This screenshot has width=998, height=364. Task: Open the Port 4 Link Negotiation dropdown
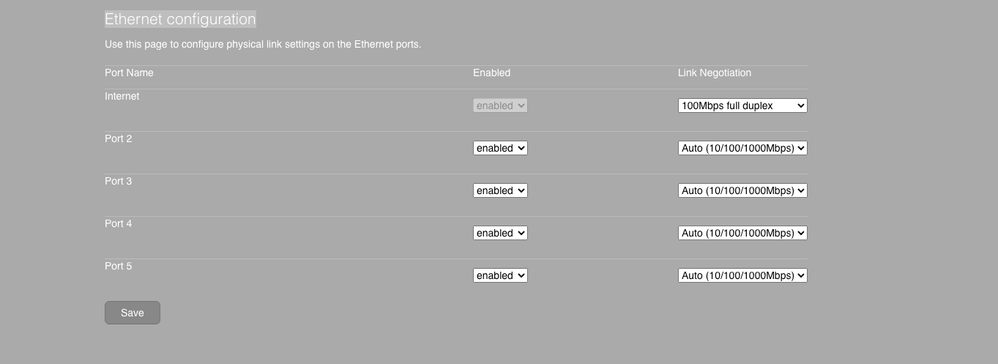pos(742,233)
